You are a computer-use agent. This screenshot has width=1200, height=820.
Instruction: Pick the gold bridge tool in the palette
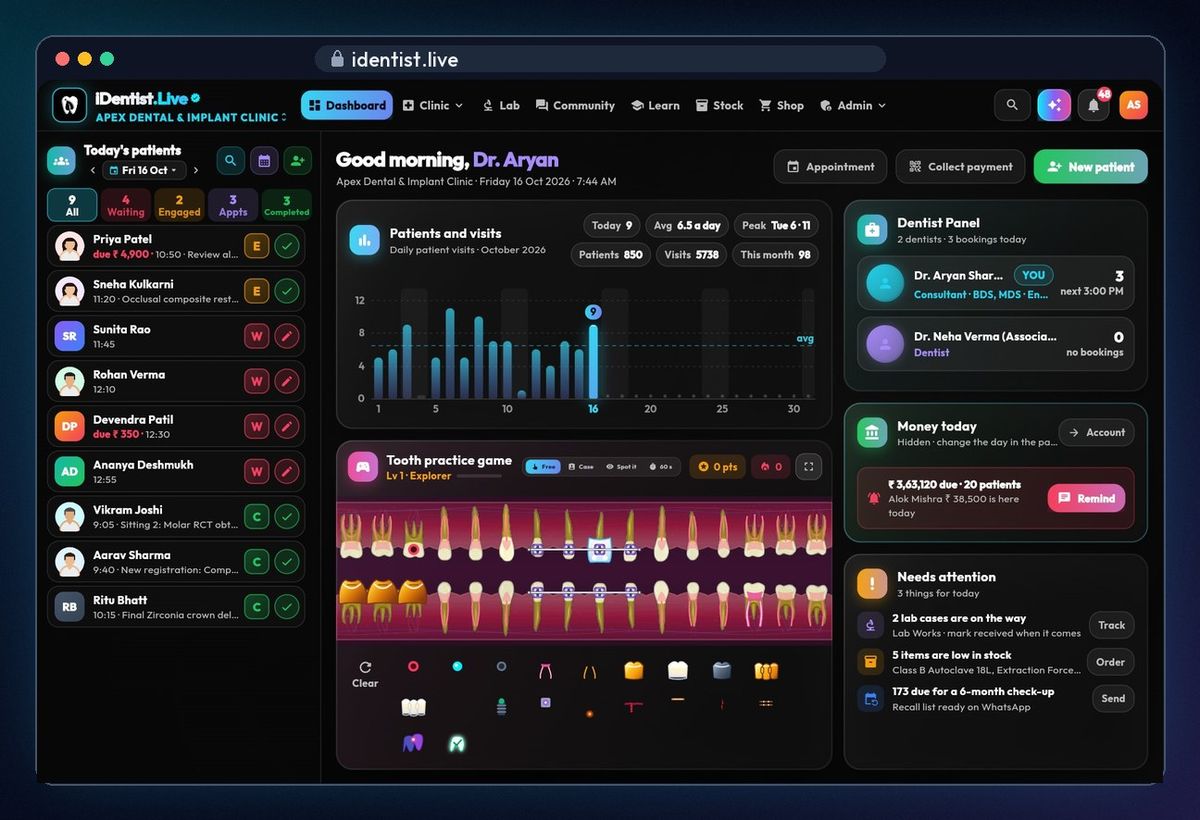pyautogui.click(x=766, y=670)
